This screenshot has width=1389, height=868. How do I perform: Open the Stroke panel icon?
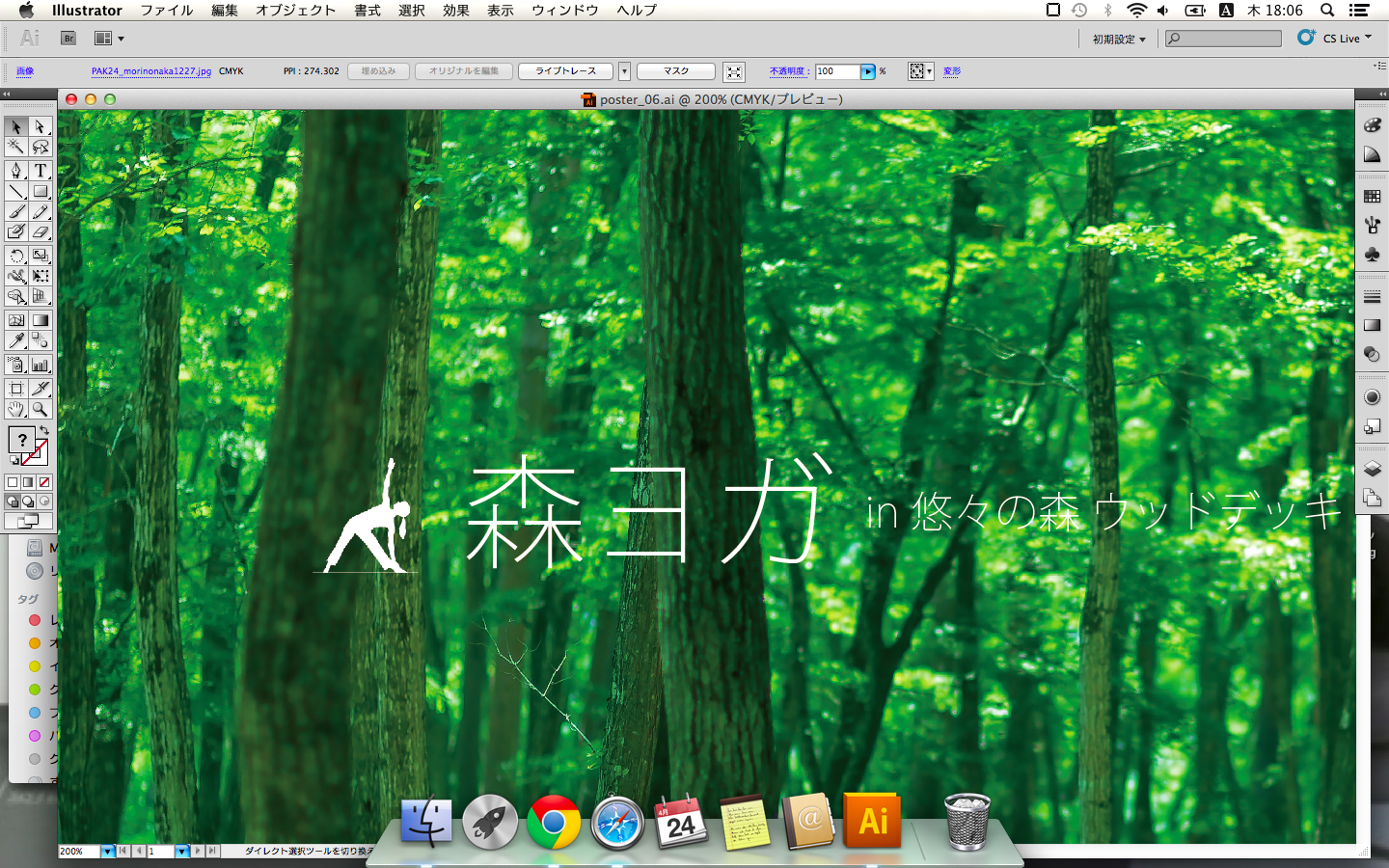(1372, 297)
